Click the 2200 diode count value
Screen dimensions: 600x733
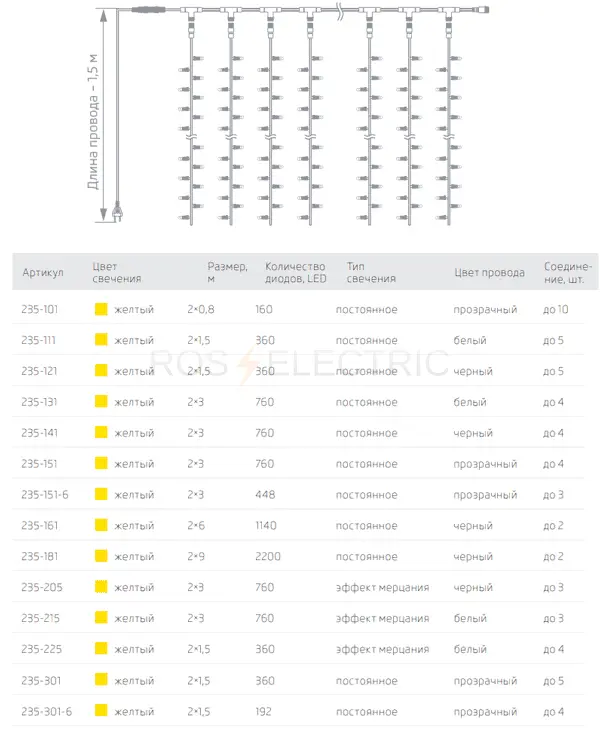coord(268,556)
